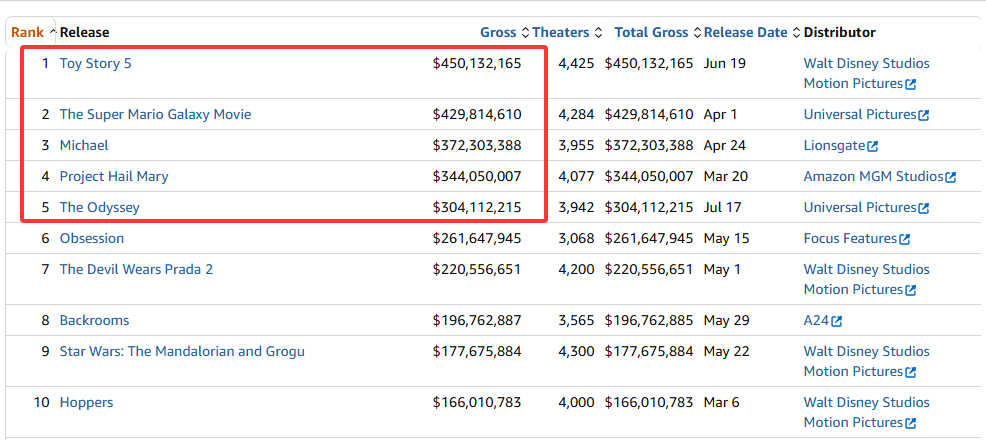Click the Distributor column header
Image resolution: width=986 pixels, height=440 pixels.
839,33
